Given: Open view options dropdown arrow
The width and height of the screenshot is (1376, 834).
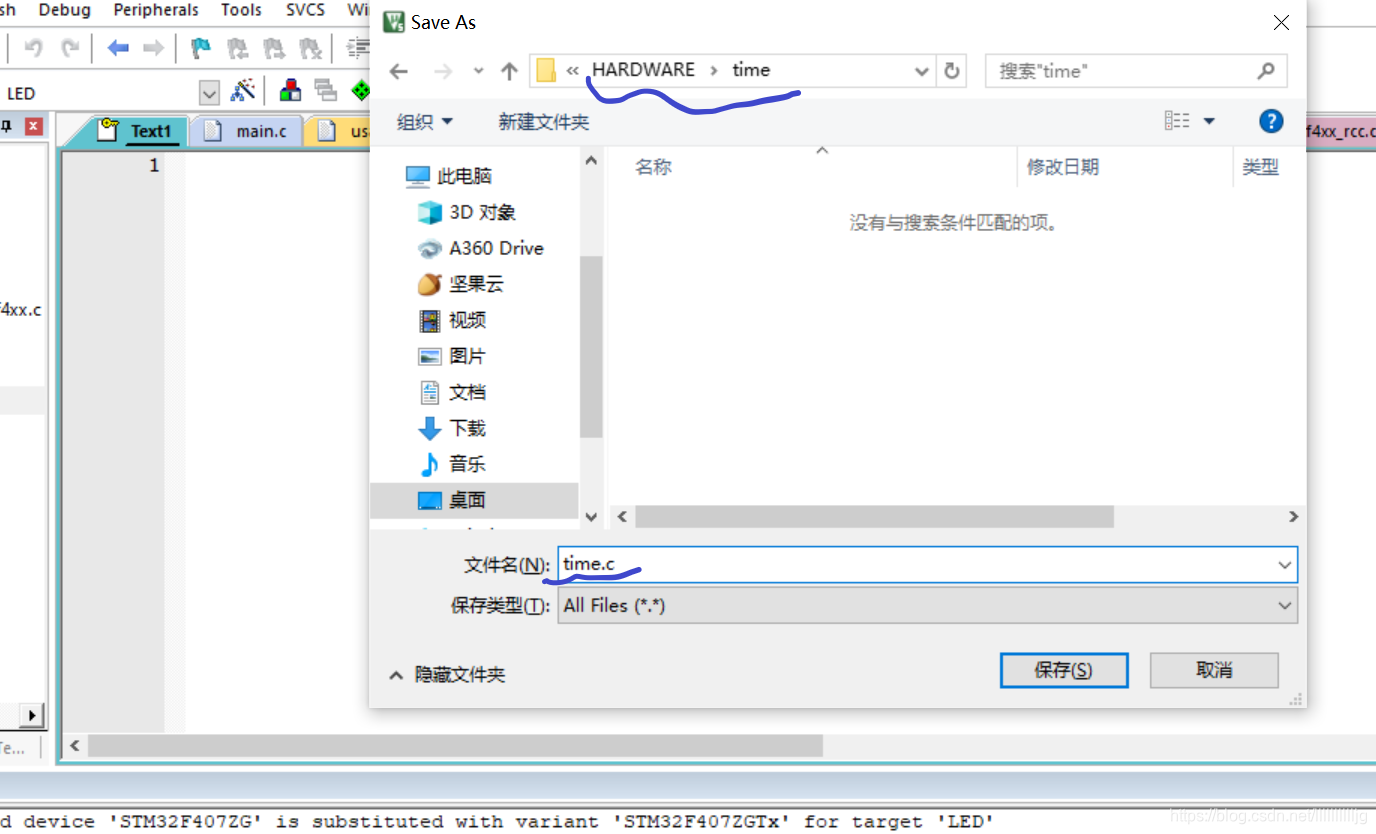Looking at the screenshot, I should (1208, 121).
